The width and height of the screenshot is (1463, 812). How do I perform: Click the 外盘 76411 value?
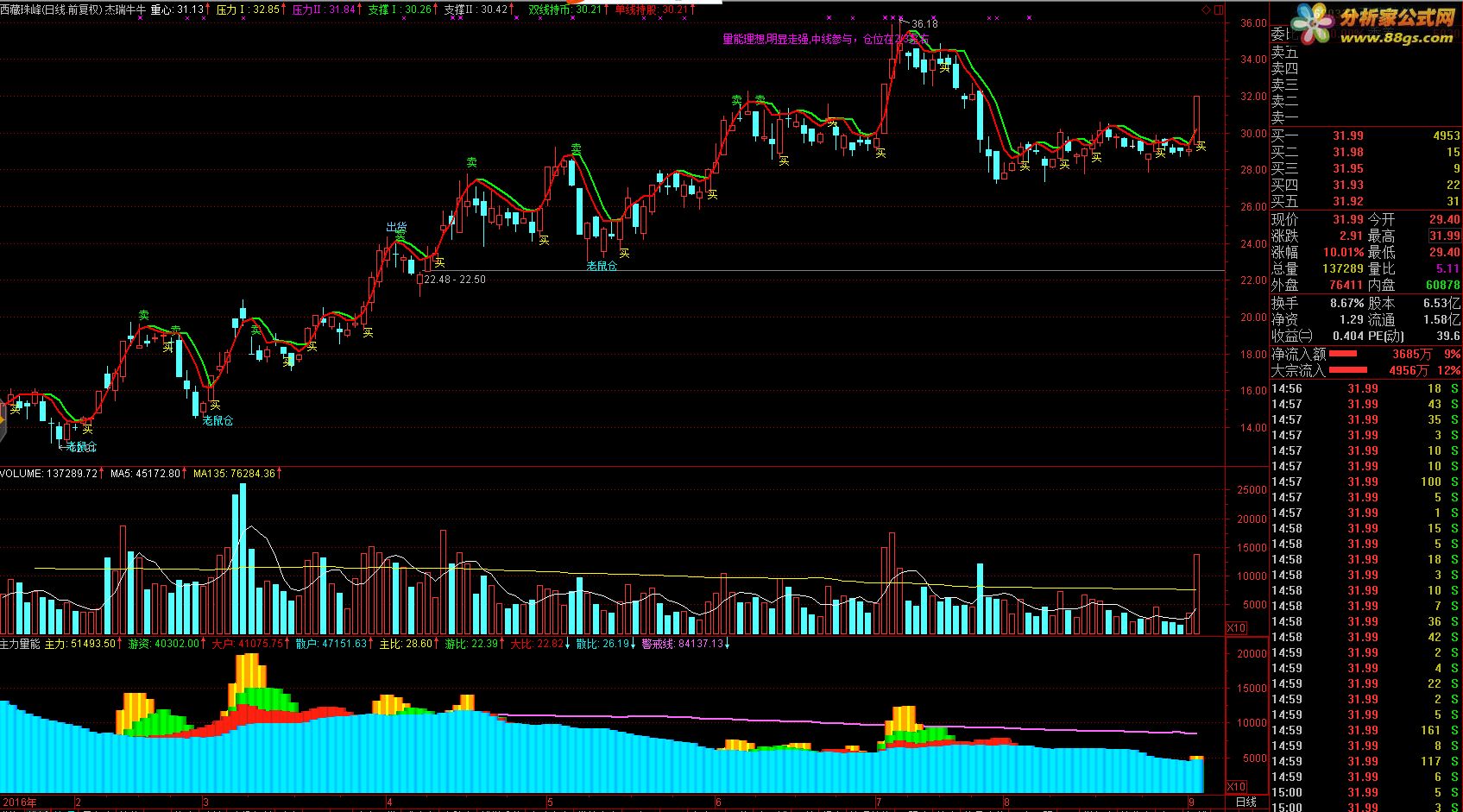coord(1346,285)
